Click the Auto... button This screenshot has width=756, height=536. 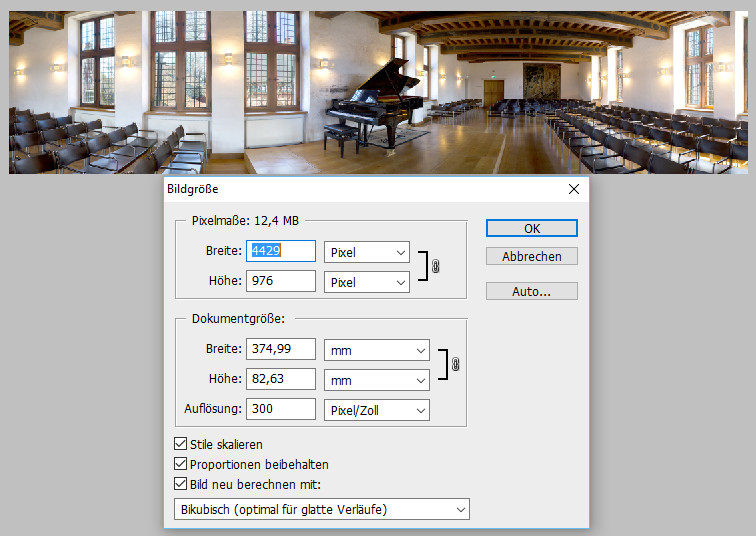point(531,292)
